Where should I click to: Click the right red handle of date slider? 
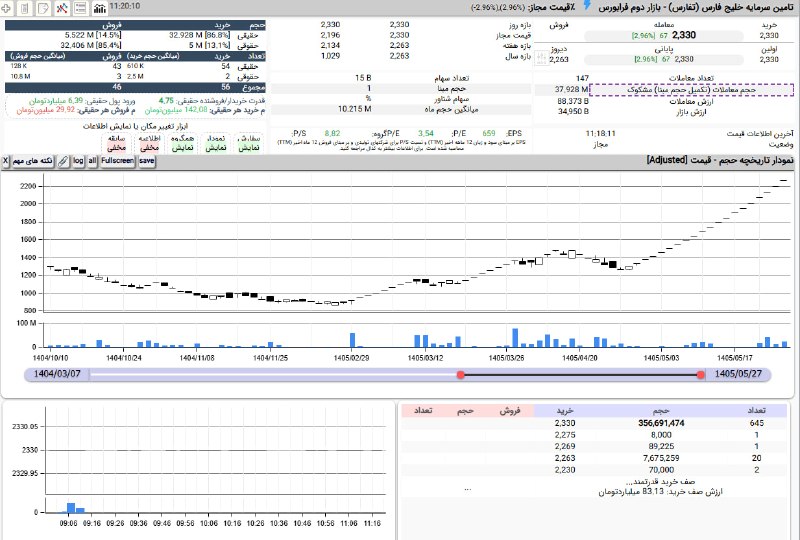coord(701,375)
